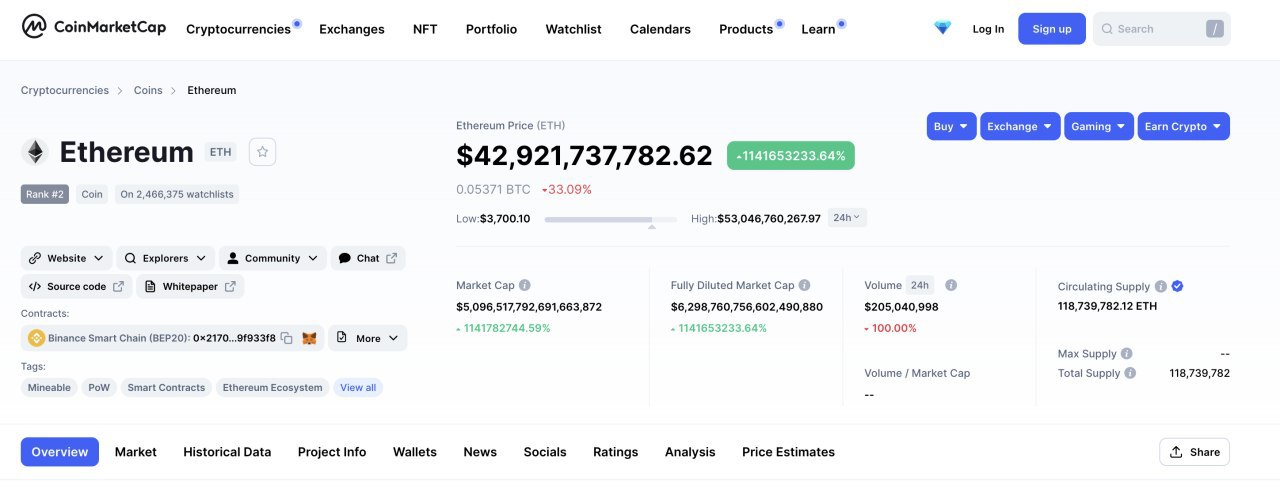Click the Mineable tag
Screen dimensions: 1280x496
coord(49,387)
